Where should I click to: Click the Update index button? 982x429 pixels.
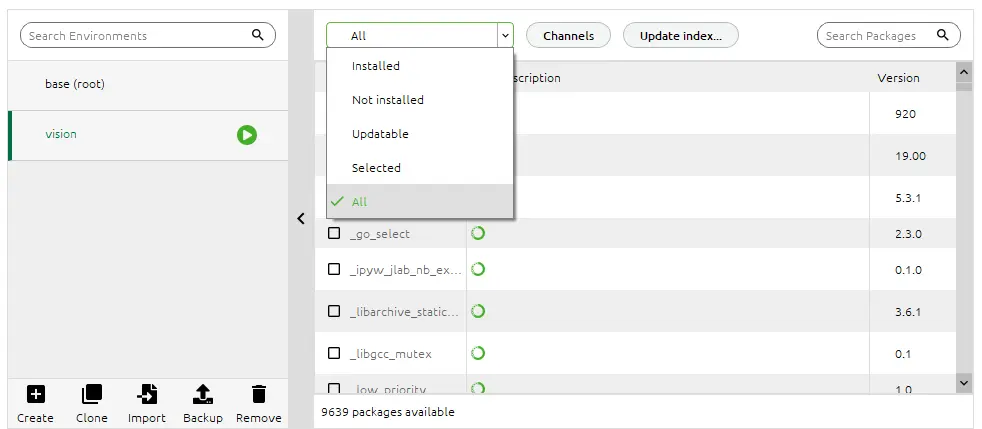pos(680,35)
